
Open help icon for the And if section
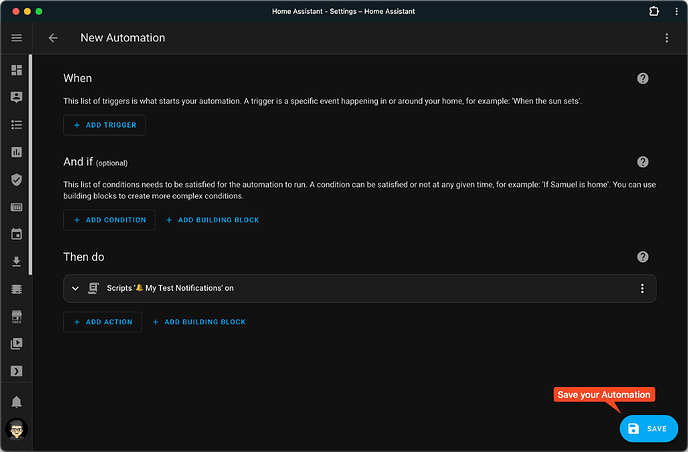click(643, 161)
